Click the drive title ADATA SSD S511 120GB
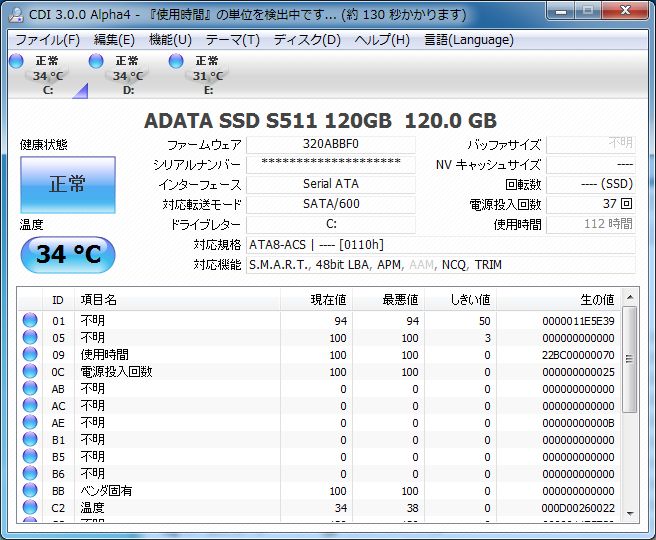656x540 pixels. [x=268, y=120]
